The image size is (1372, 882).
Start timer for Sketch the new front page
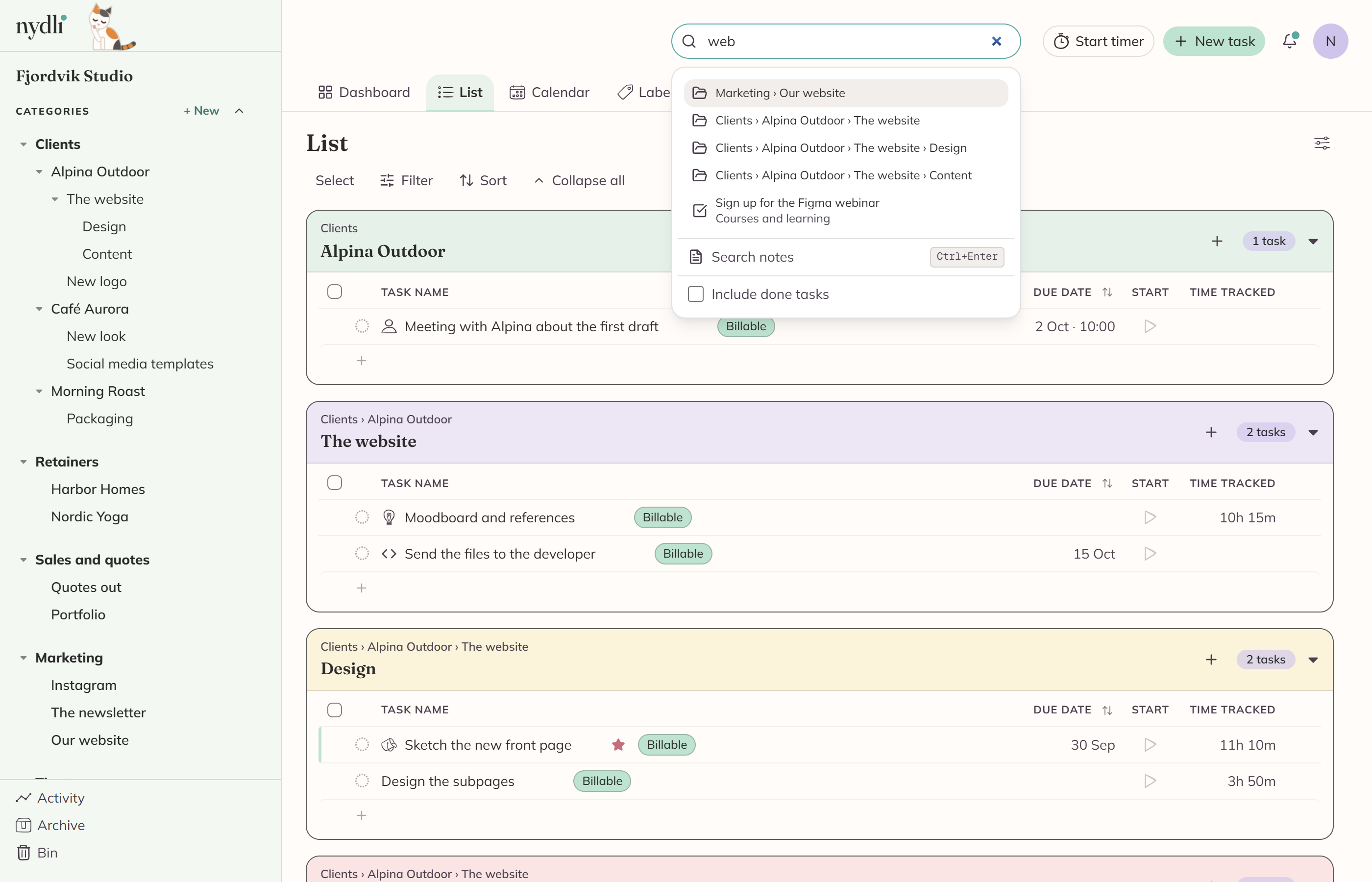pyautogui.click(x=1150, y=744)
